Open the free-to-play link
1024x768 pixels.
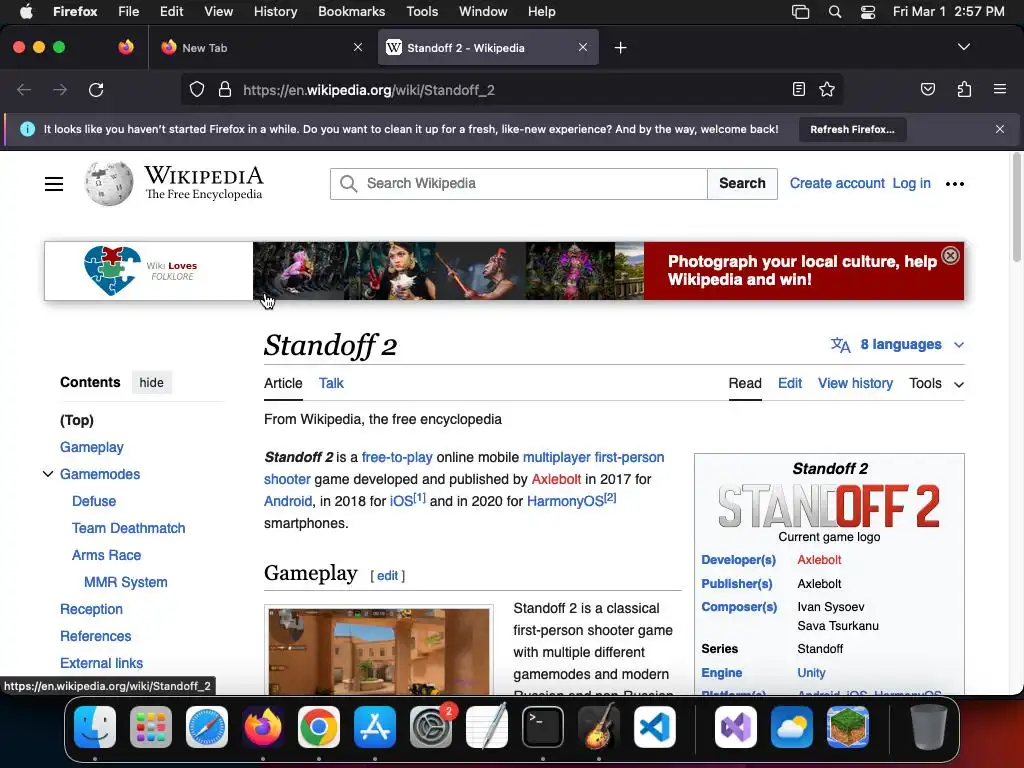click(x=397, y=457)
